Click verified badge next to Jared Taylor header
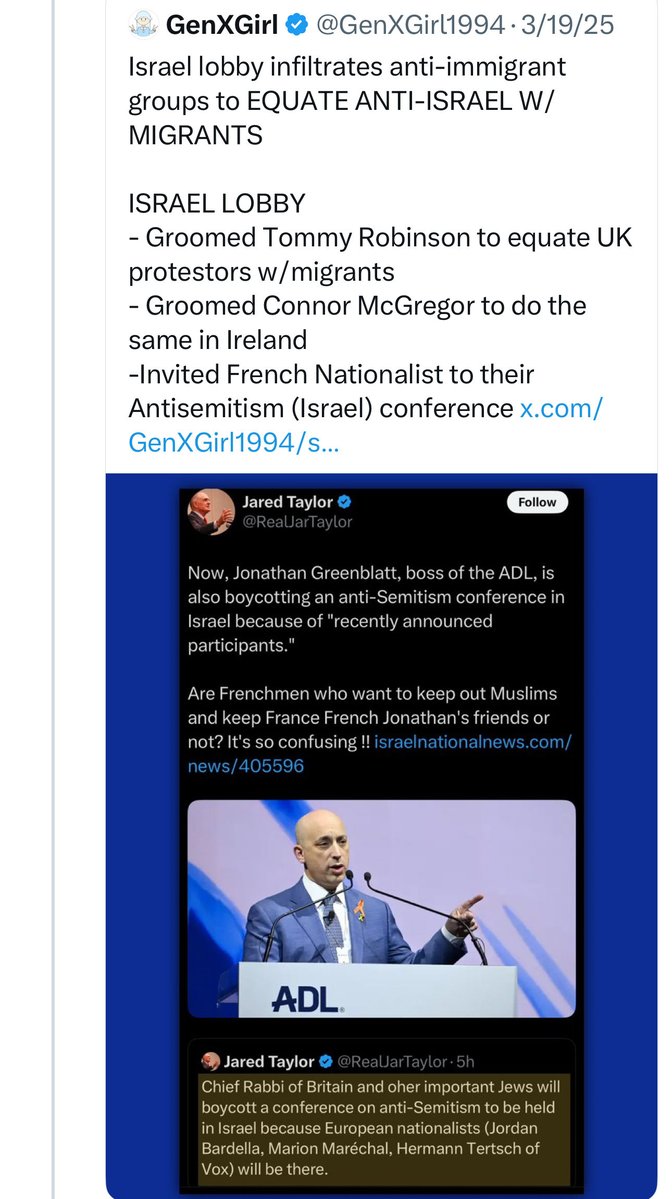The image size is (672, 1199). click(x=344, y=501)
